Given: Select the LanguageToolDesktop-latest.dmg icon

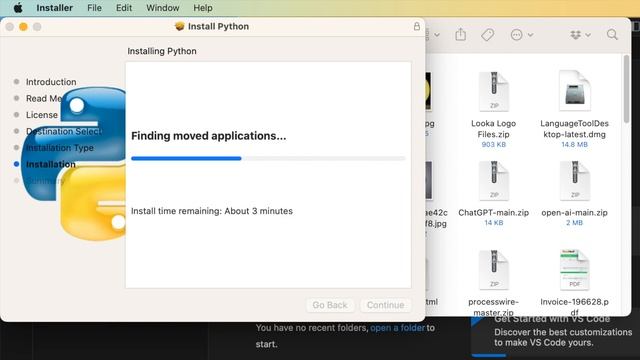Looking at the screenshot, I should pyautogui.click(x=574, y=91).
